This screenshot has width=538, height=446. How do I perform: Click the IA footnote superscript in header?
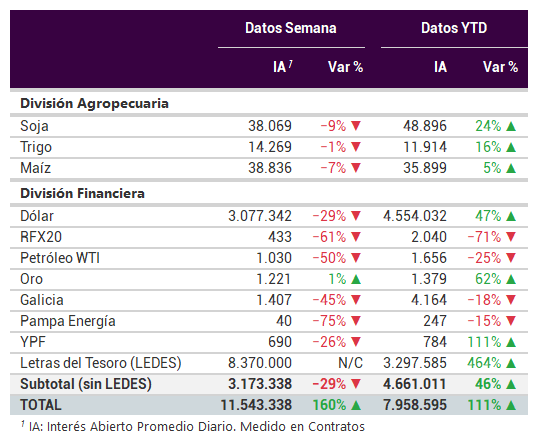pos(290,63)
